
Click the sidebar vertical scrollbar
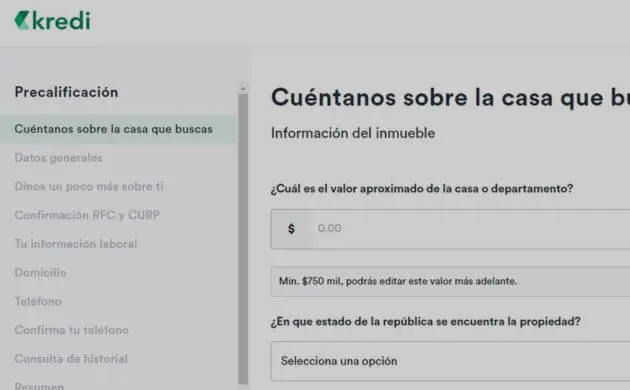click(x=243, y=239)
